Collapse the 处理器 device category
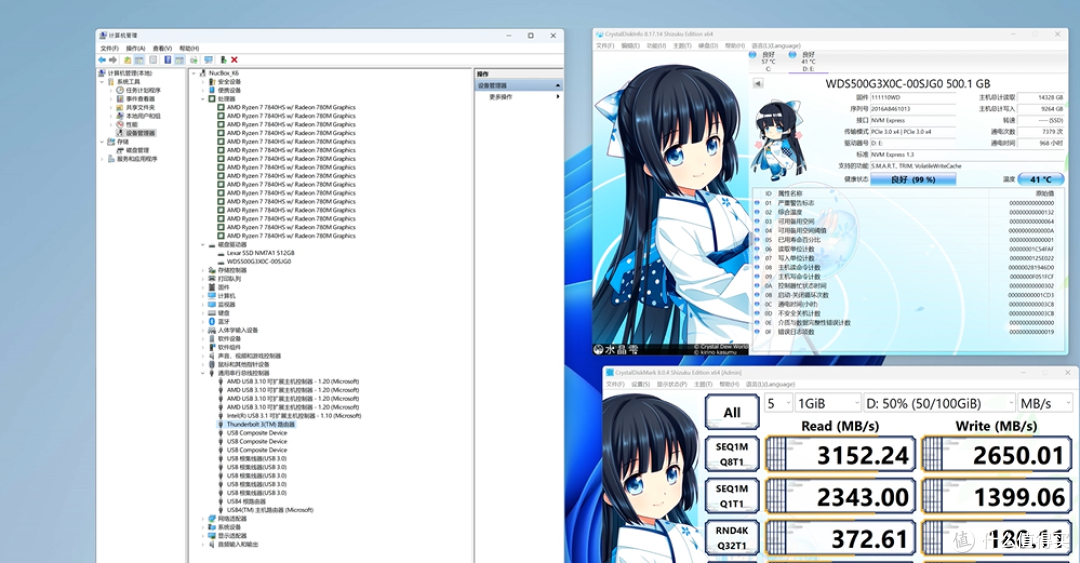Screen dimensions: 1080x563 coord(203,99)
